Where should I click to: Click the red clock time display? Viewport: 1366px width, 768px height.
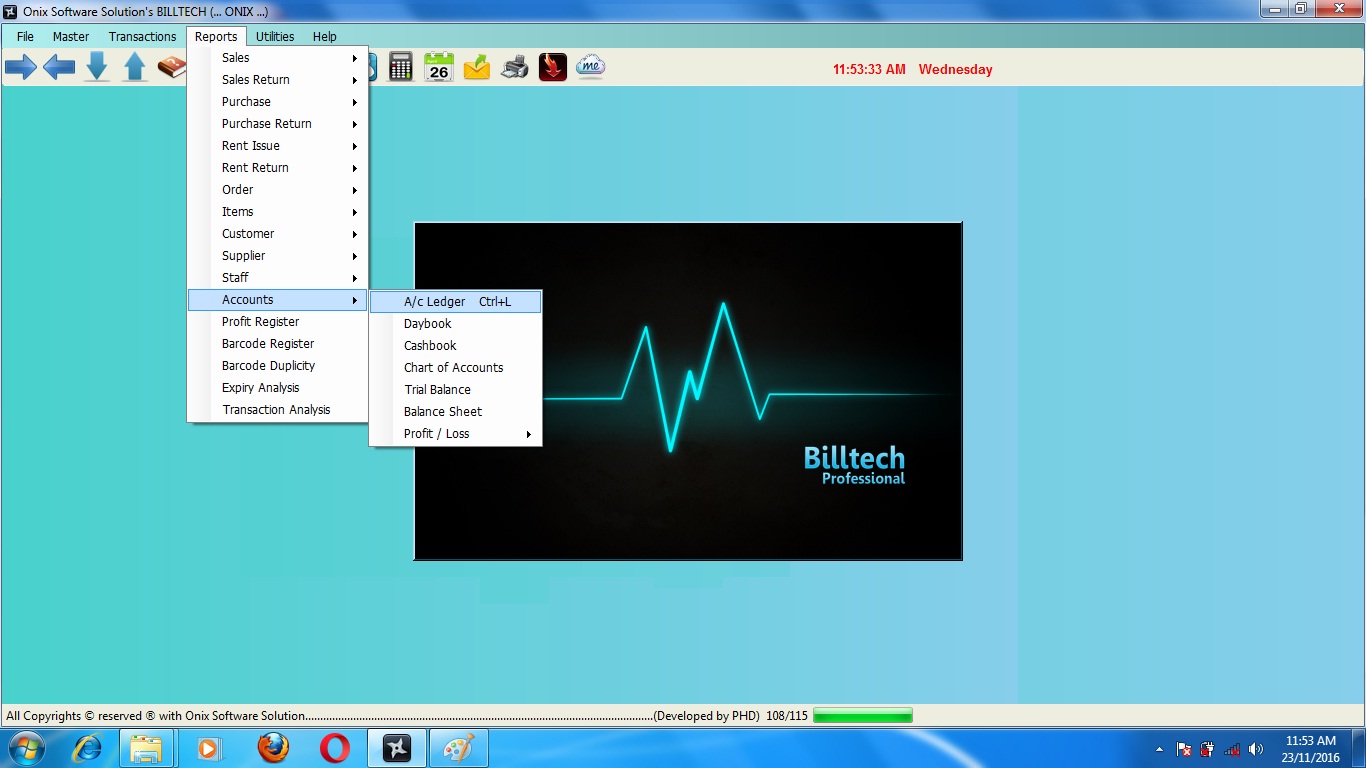pyautogui.click(x=869, y=70)
